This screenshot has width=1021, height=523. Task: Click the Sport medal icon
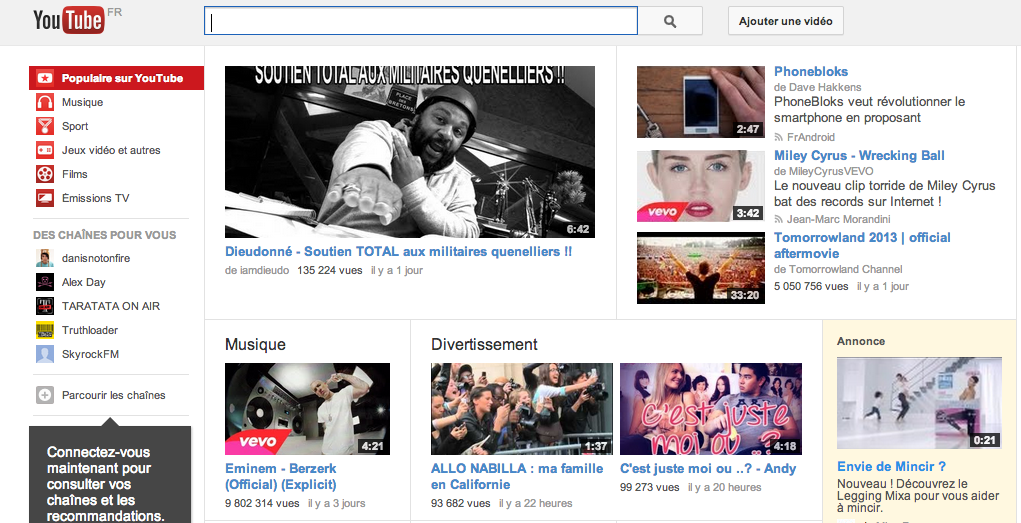(x=45, y=126)
